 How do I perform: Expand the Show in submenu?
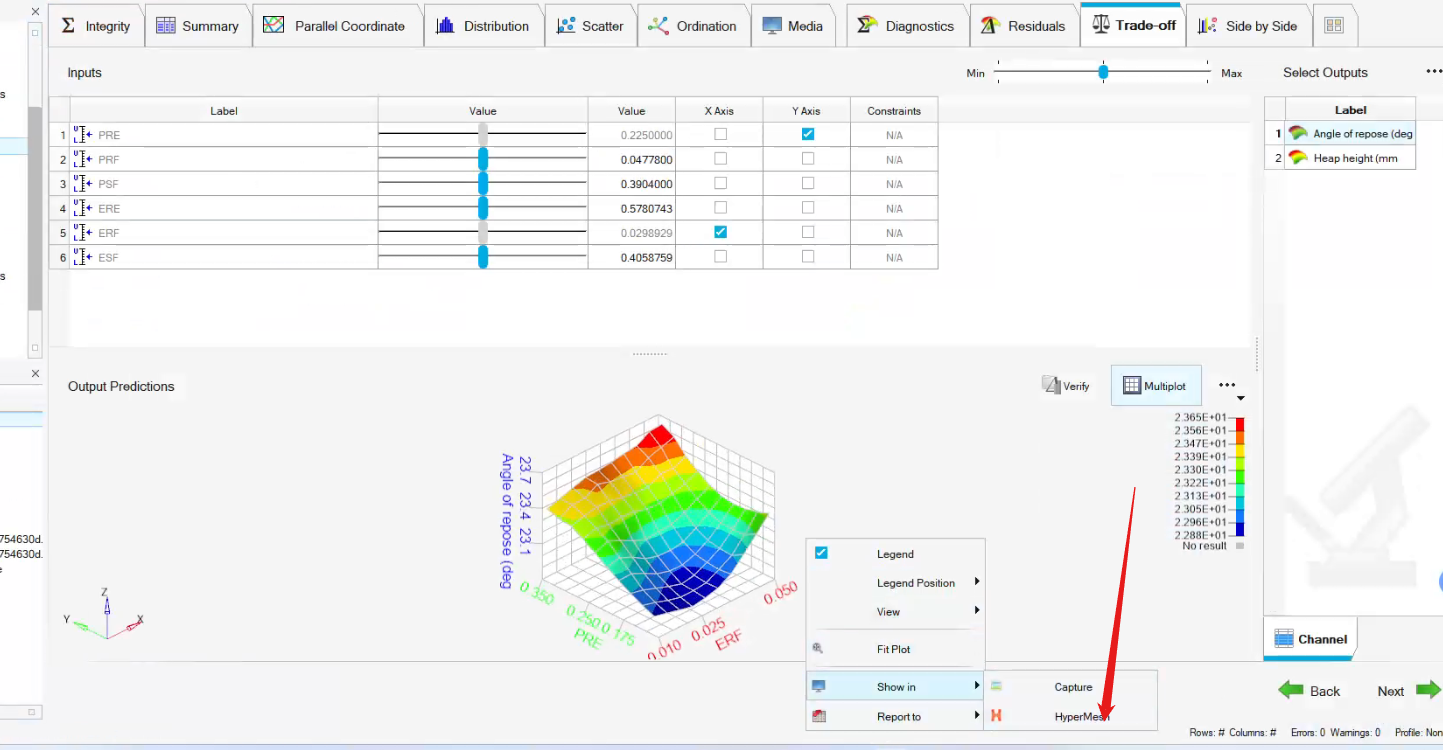click(x=896, y=687)
